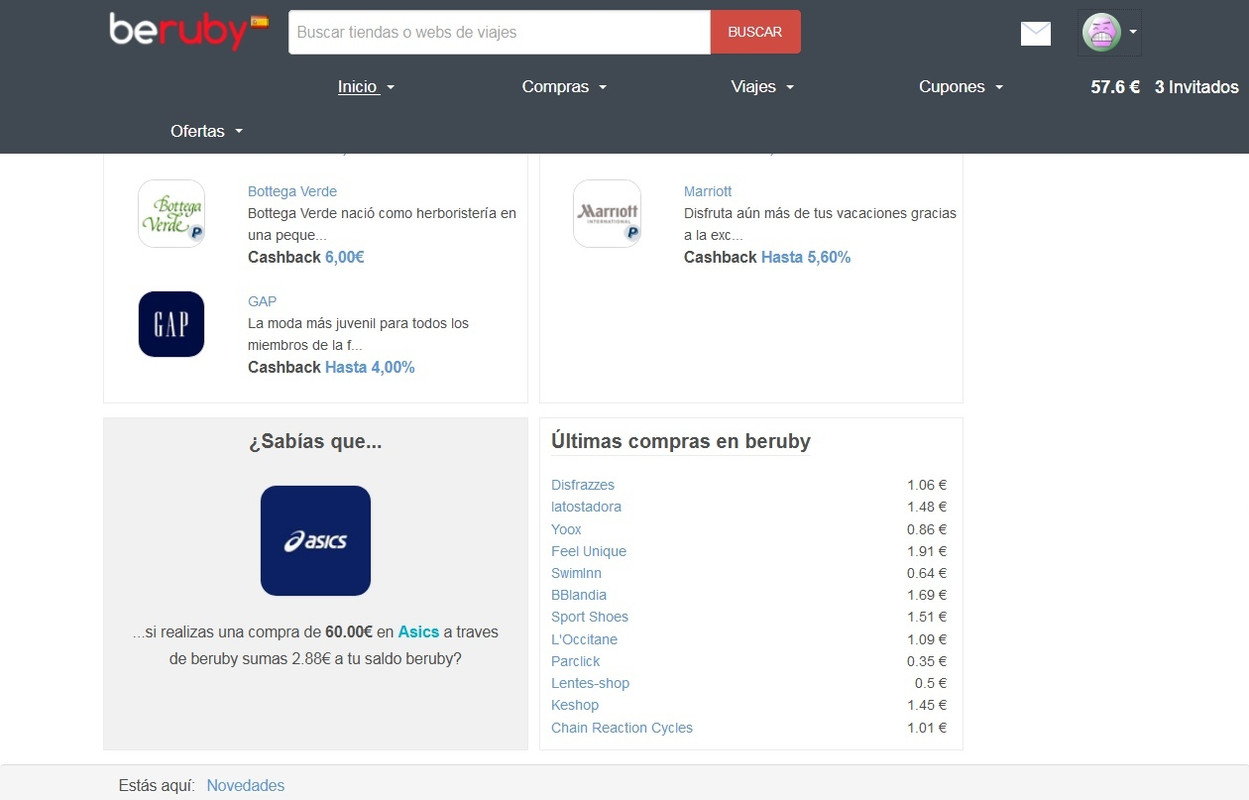This screenshot has height=800, width=1249.
Task: Expand the Ofertas menu arrow
Action: [x=239, y=132]
